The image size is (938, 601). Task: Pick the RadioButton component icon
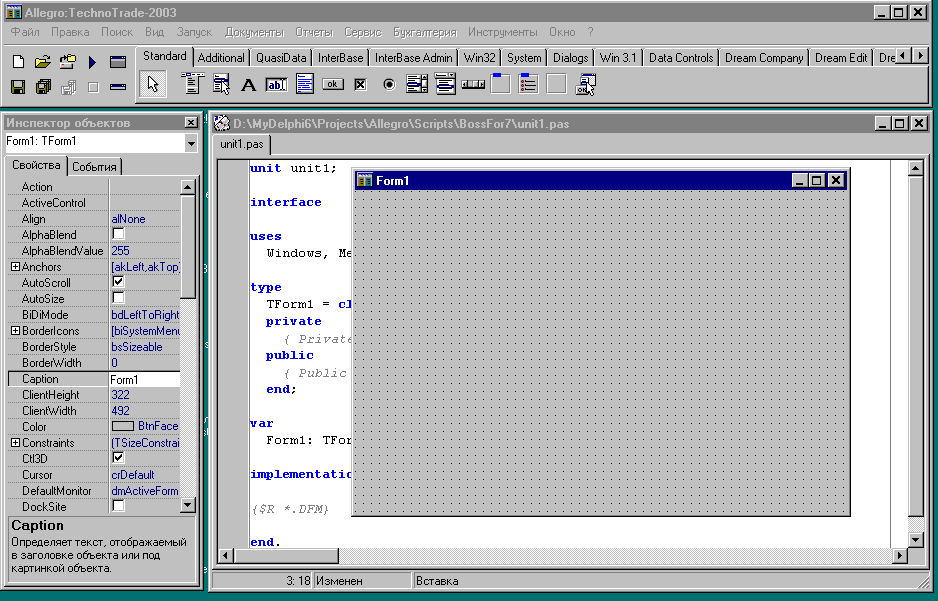pos(389,84)
